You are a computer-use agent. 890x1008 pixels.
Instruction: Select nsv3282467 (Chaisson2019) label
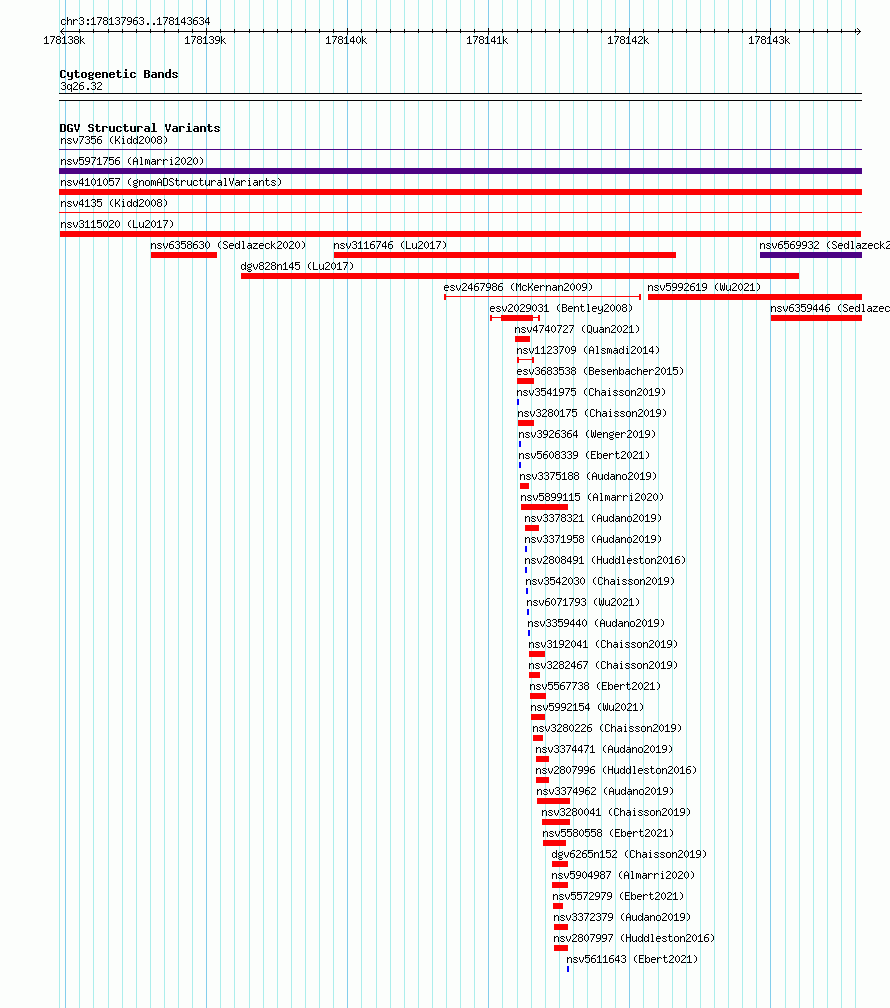click(603, 665)
